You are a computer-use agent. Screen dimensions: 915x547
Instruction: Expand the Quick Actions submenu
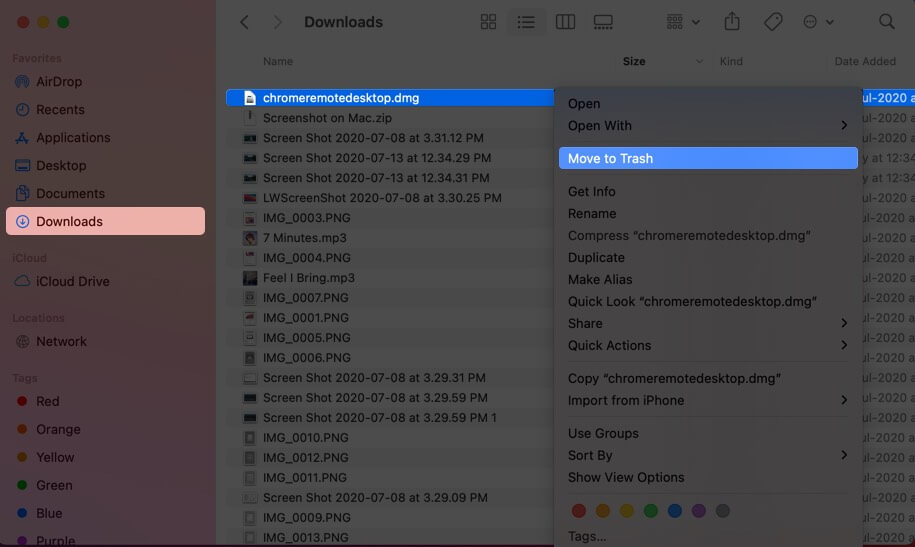coord(708,346)
